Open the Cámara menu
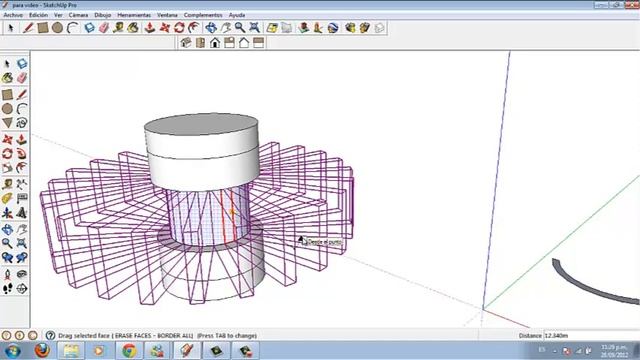640x360 pixels. point(78,15)
